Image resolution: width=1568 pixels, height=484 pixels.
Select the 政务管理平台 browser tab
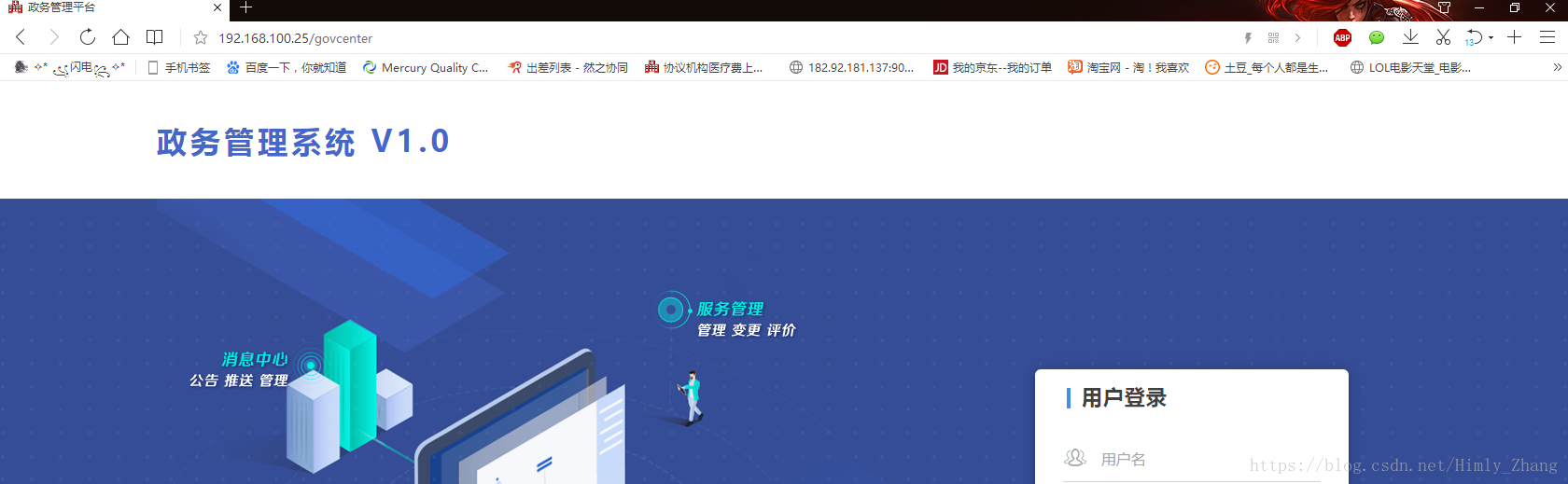114,7
